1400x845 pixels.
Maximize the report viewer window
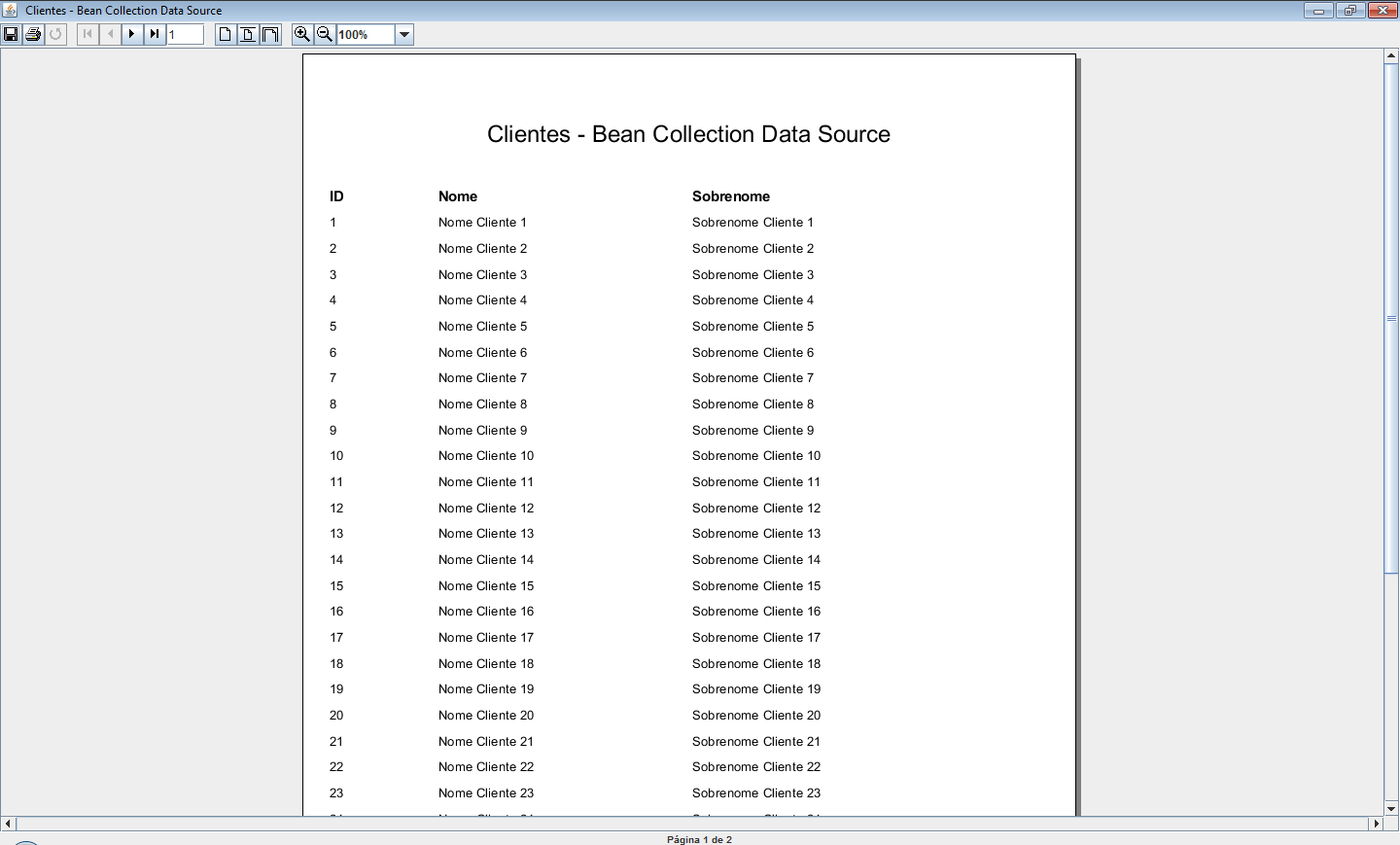coord(1350,11)
